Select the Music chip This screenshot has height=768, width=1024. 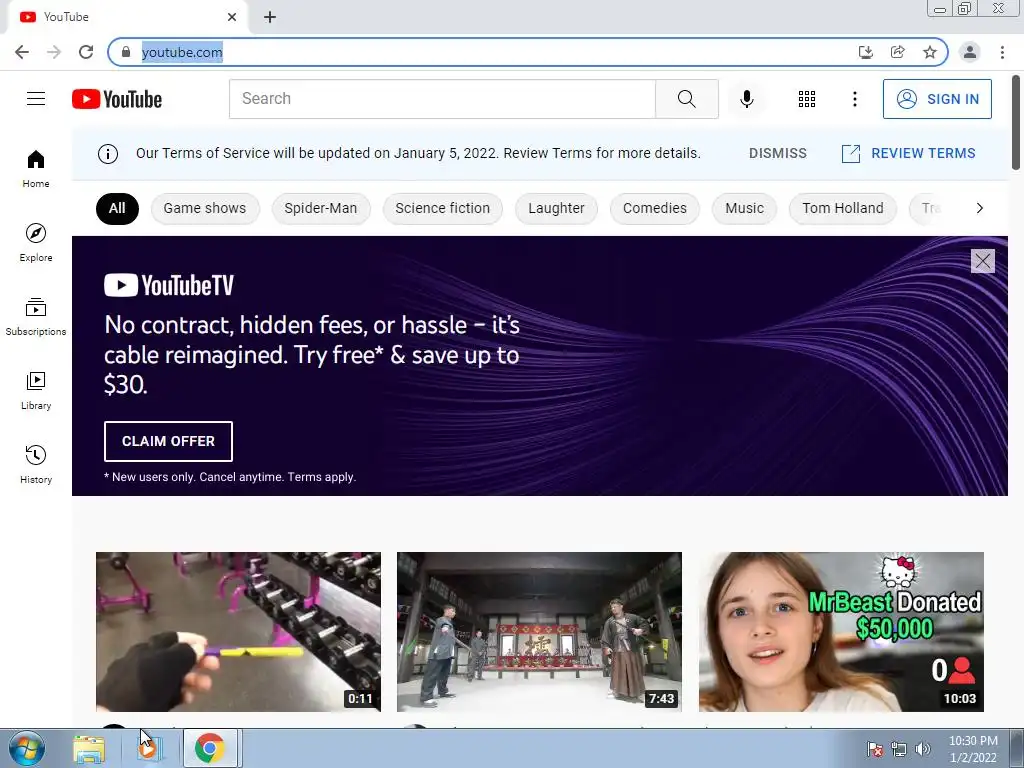744,208
